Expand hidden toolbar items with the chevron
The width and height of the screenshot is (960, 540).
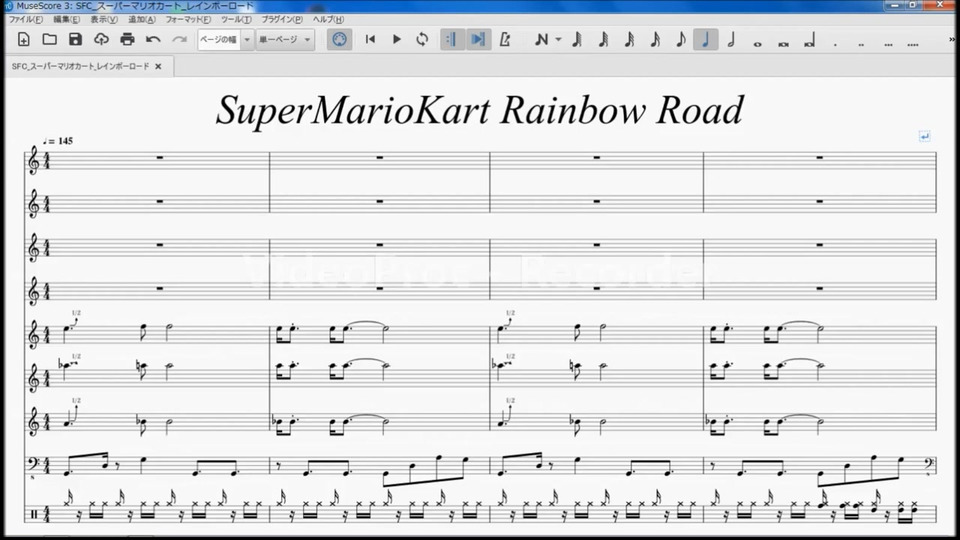click(952, 40)
